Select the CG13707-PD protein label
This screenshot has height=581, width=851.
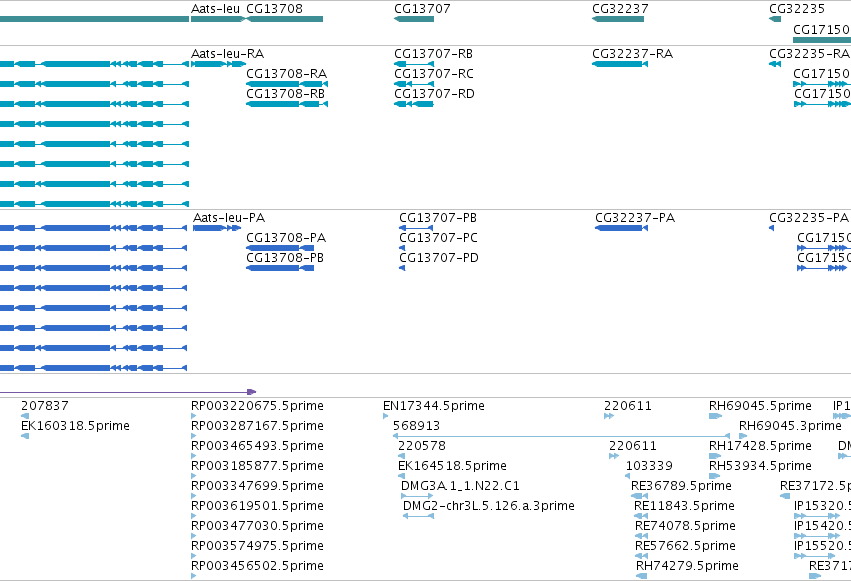click(439, 258)
